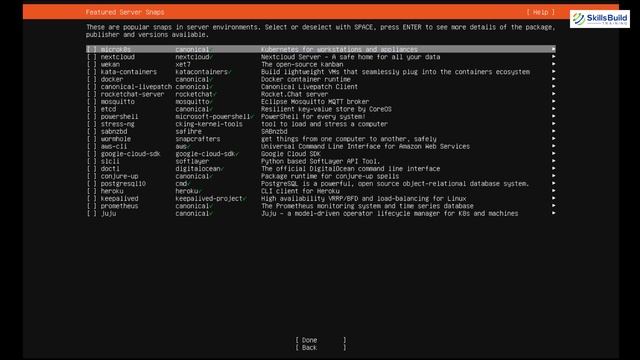Toggle the nextcloud snap checkbox
The width and height of the screenshot is (640, 360).
point(91,57)
